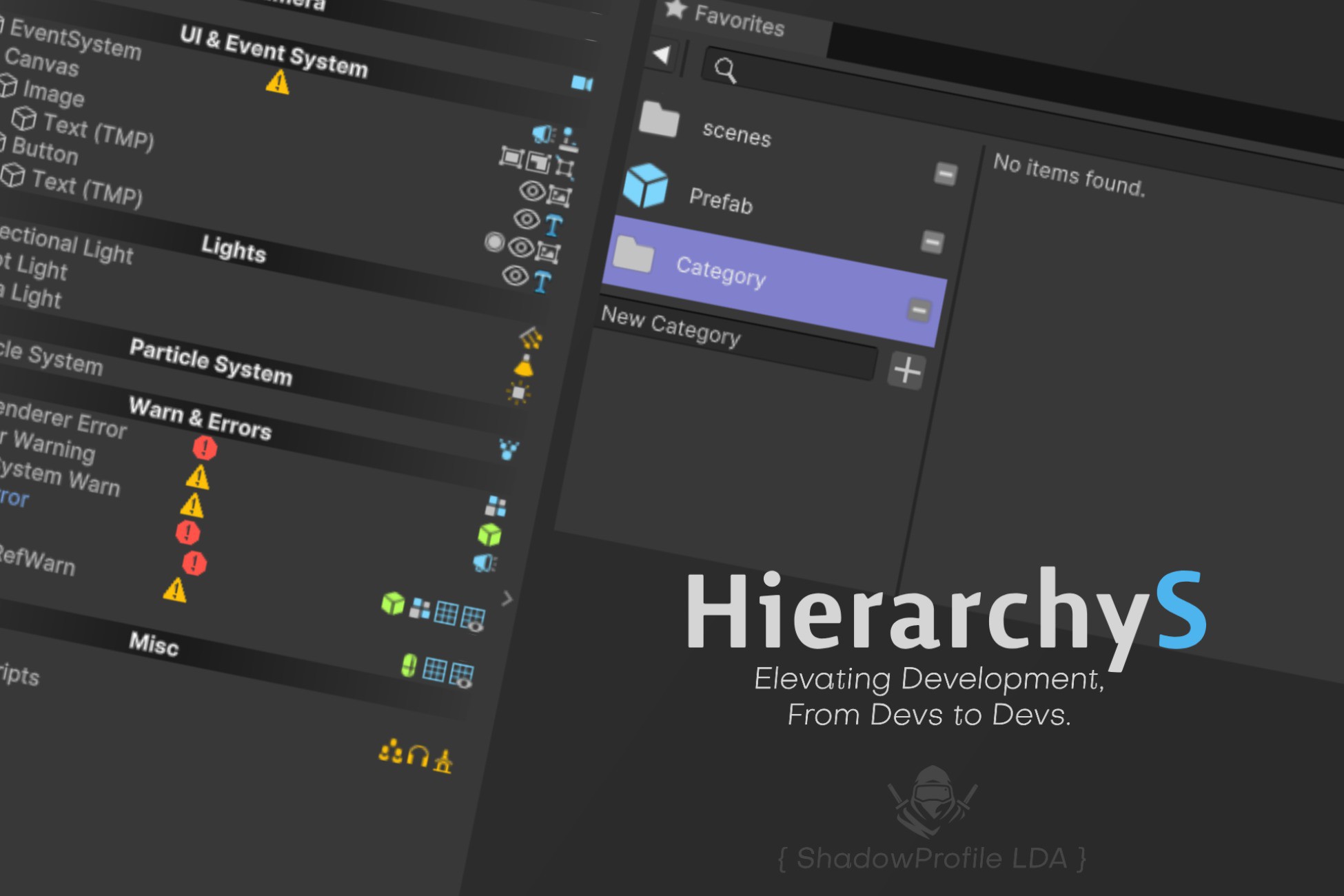The width and height of the screenshot is (1344, 896).
Task: Click the minus button on Category row
Action: click(918, 310)
